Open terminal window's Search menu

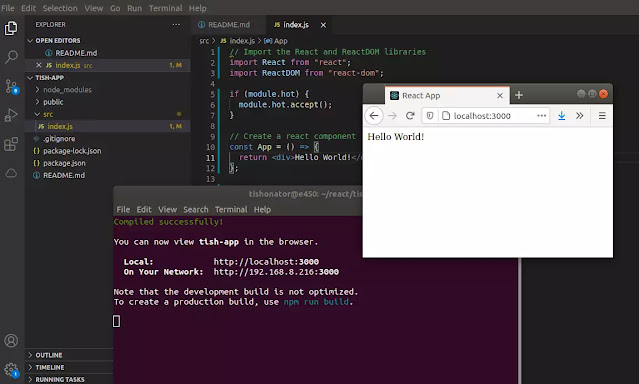196,210
